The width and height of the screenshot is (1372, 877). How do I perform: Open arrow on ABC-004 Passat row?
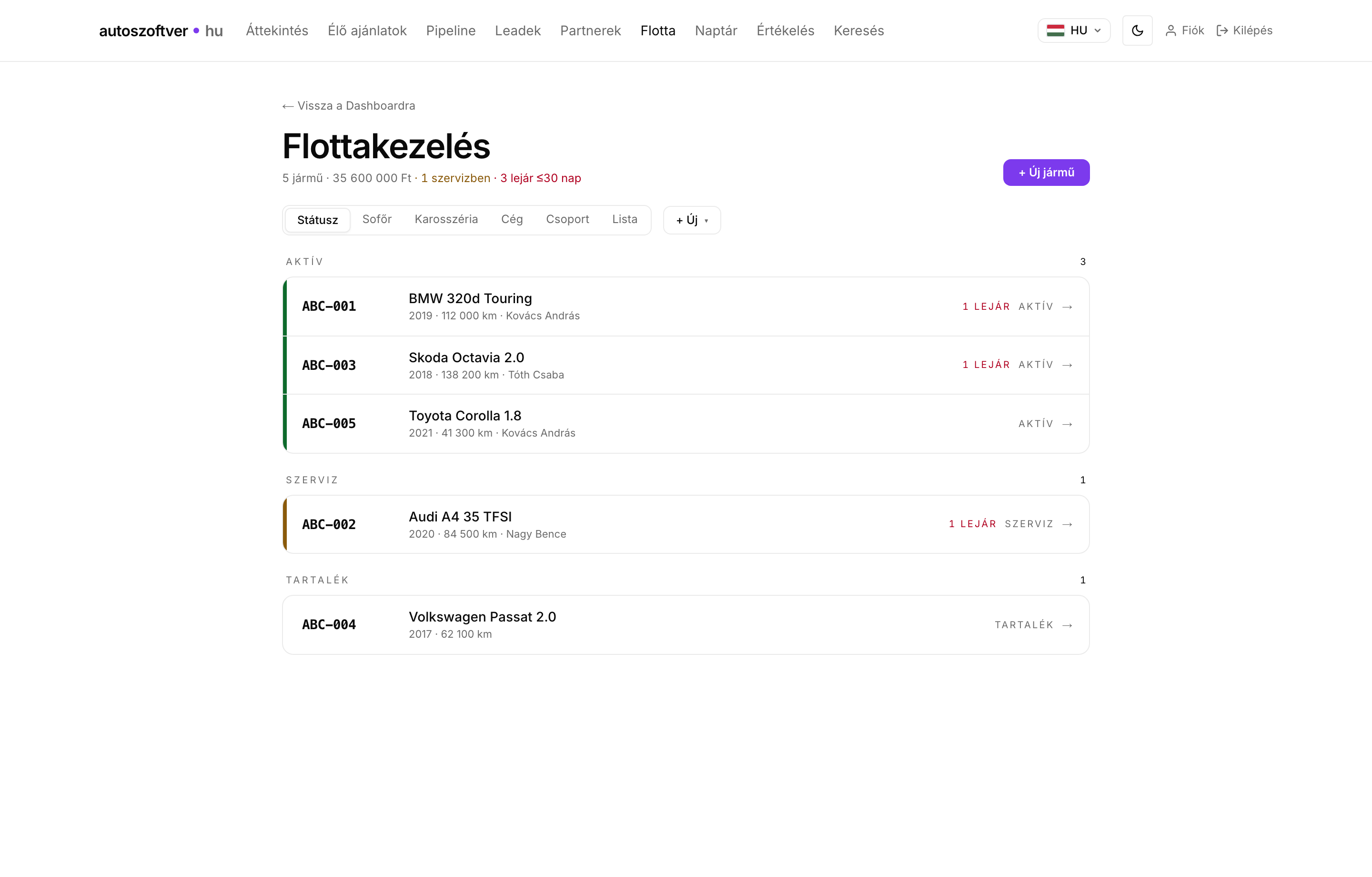pos(1067,625)
